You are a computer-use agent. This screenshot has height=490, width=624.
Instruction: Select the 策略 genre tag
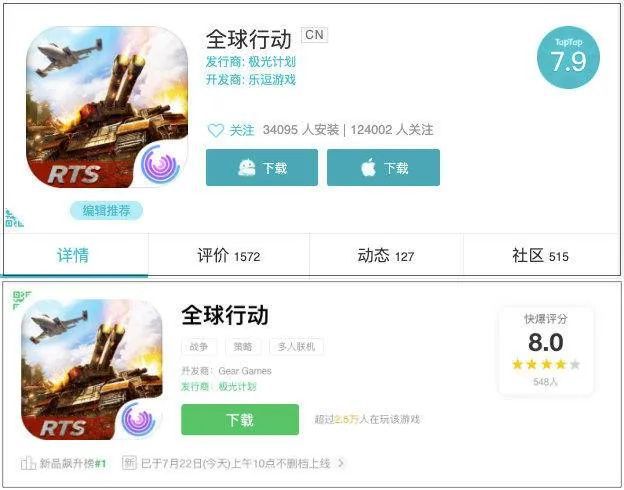(243, 347)
